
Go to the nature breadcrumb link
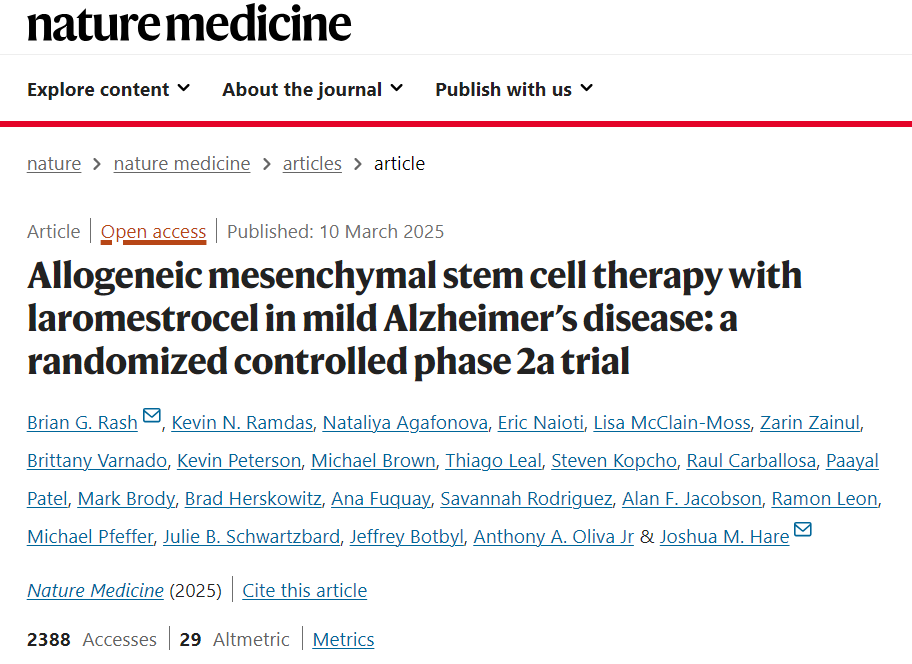click(54, 163)
